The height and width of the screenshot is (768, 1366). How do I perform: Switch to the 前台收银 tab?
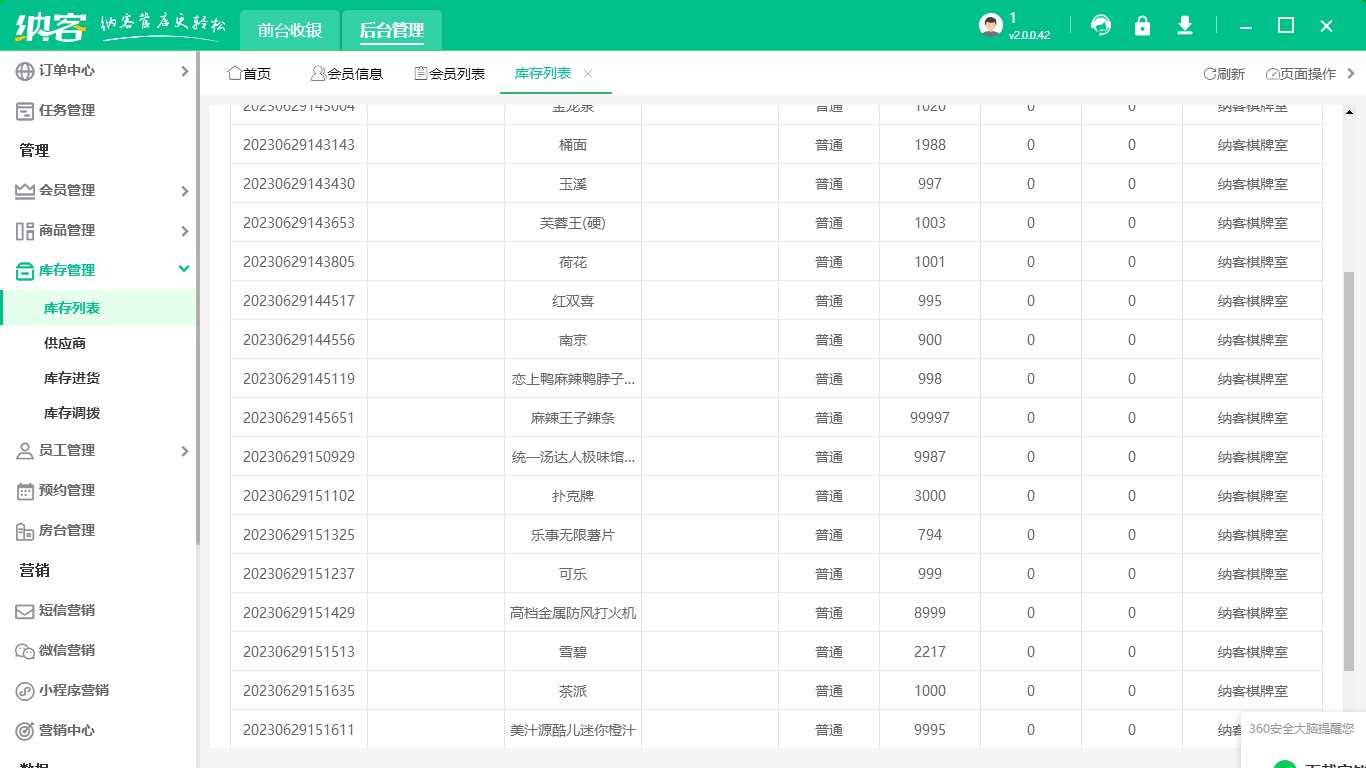pyautogui.click(x=290, y=31)
